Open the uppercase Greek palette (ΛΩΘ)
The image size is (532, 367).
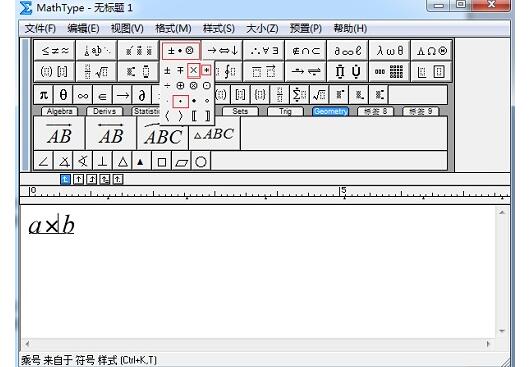(x=431, y=51)
